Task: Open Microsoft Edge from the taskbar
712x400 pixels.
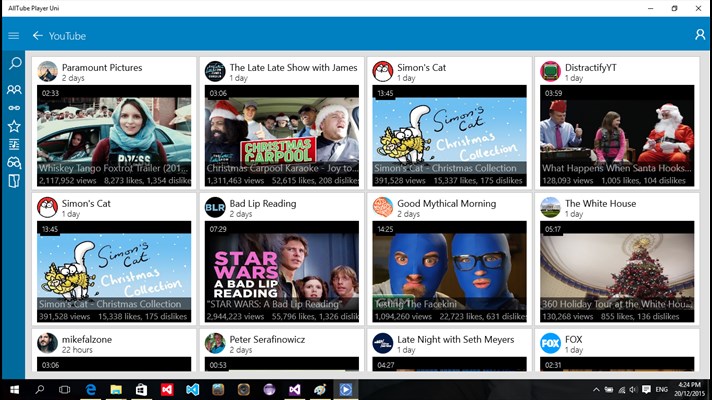Action: click(x=91, y=390)
